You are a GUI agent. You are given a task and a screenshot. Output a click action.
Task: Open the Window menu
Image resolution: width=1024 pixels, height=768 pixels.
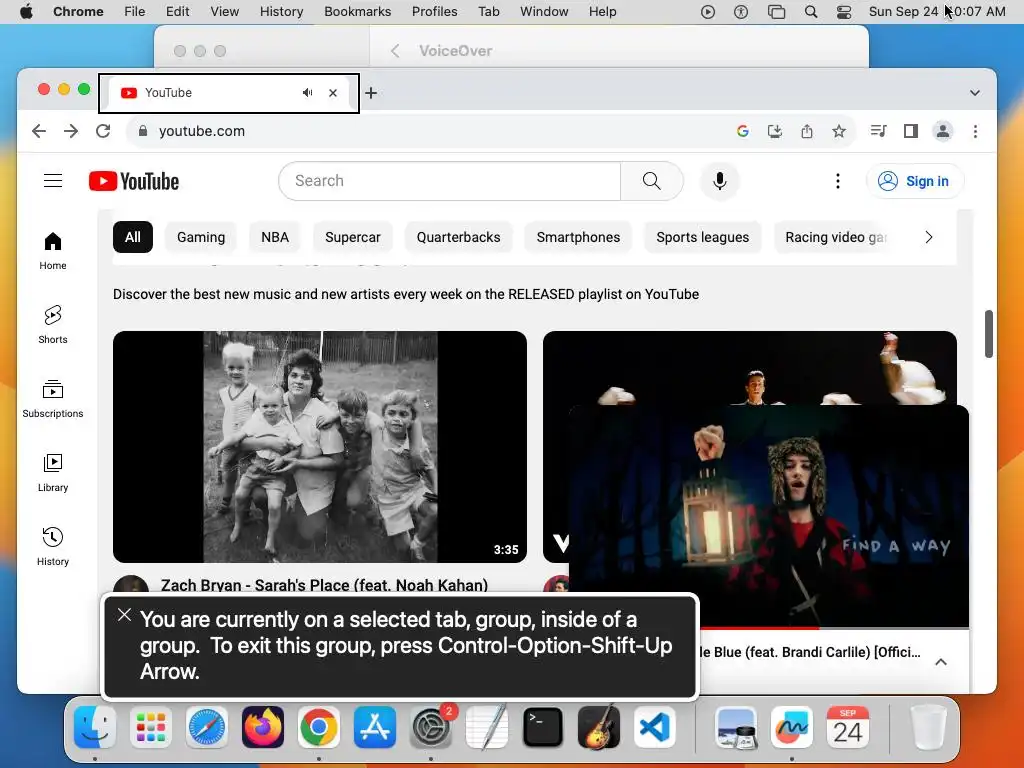[x=544, y=11]
